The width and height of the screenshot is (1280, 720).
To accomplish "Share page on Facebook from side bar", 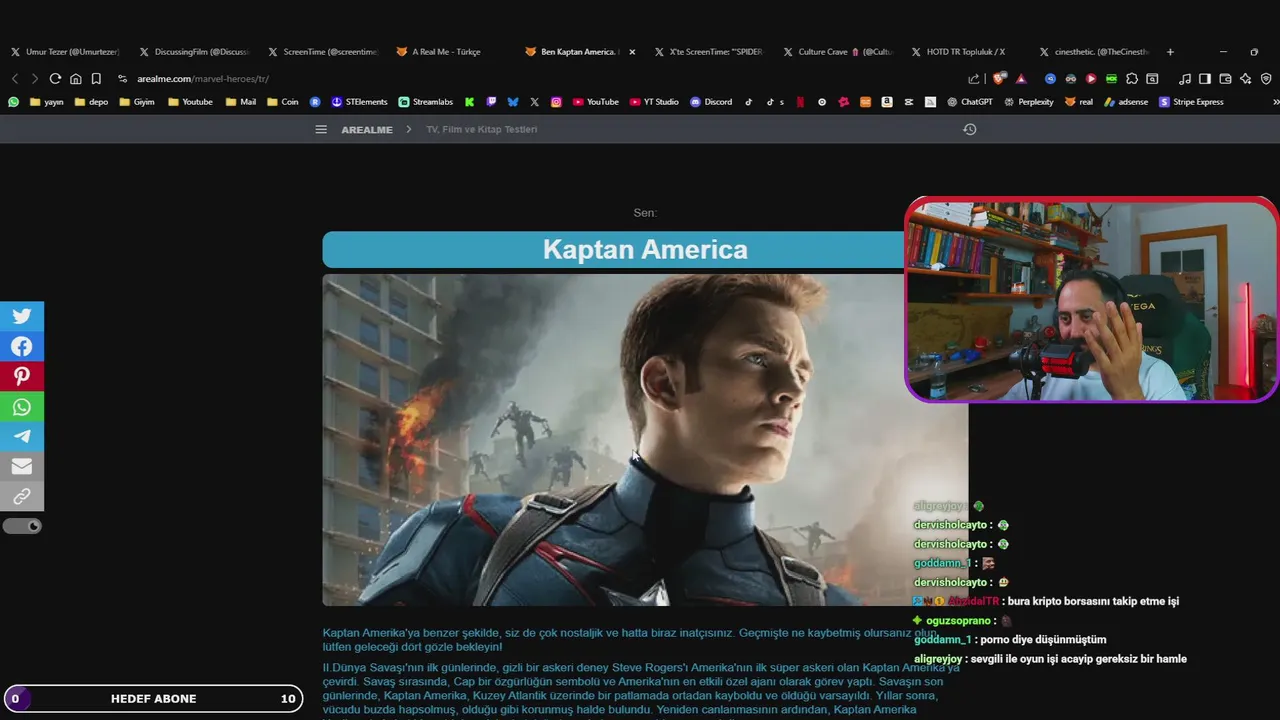I will tap(21, 346).
